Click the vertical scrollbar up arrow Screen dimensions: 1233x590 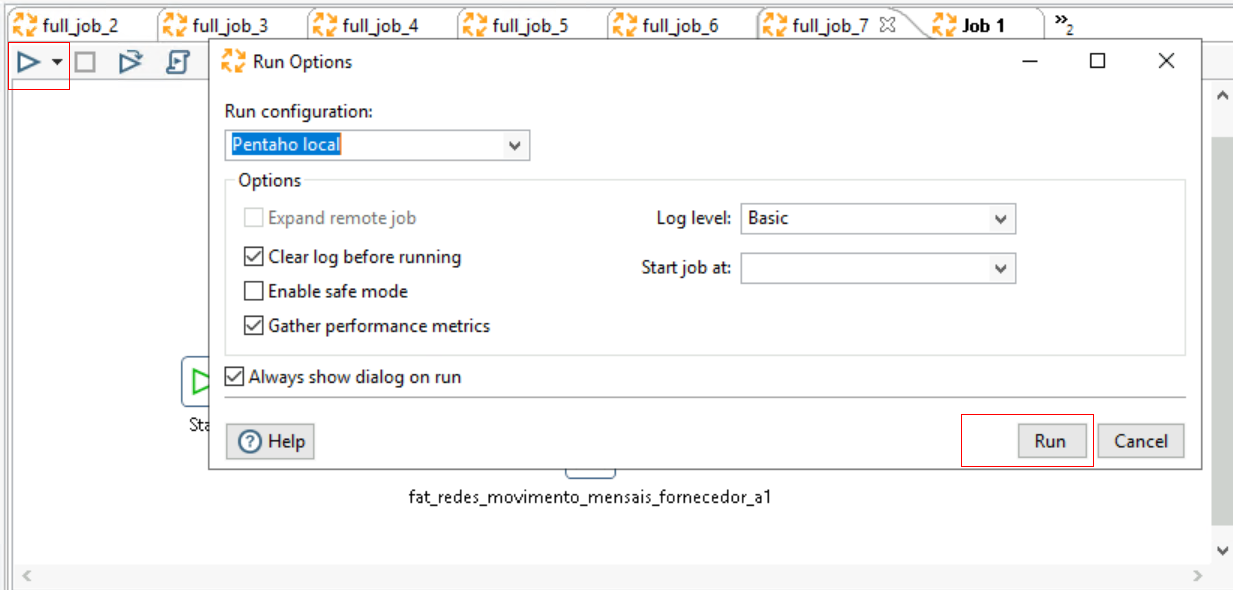click(1222, 96)
